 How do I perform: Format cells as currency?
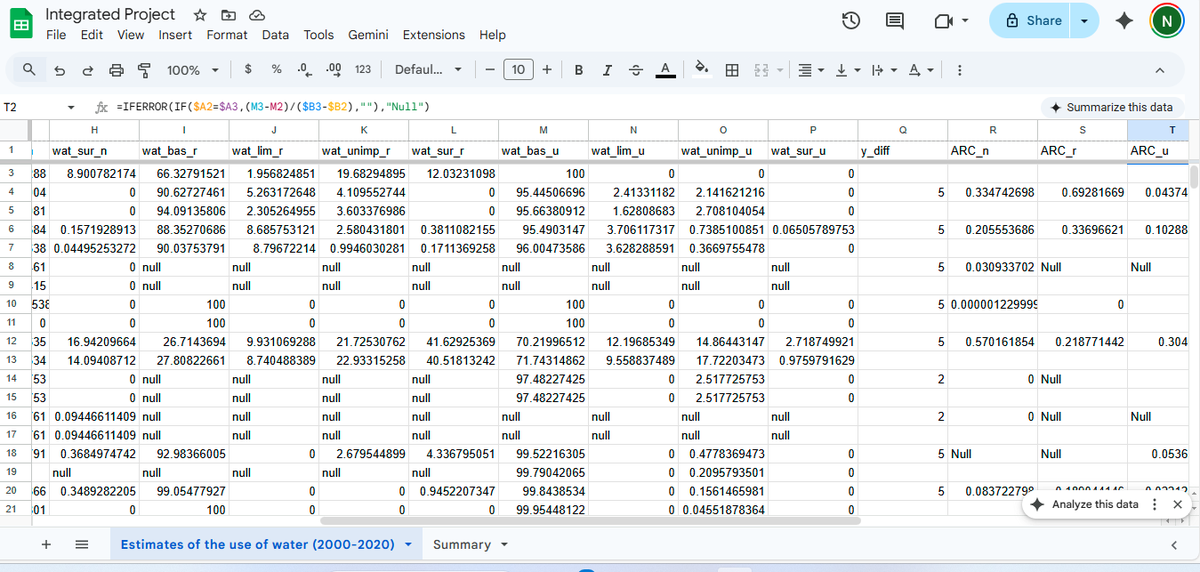[248, 70]
